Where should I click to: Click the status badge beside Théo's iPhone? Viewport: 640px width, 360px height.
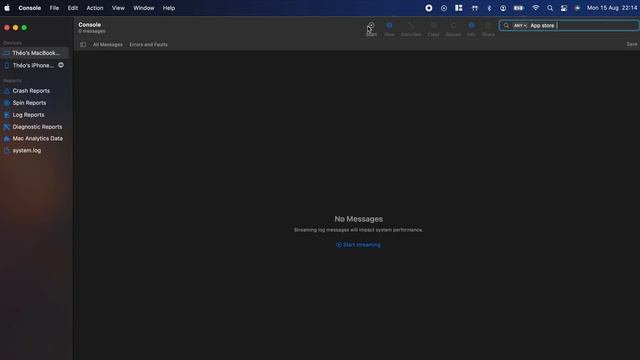coord(61,65)
